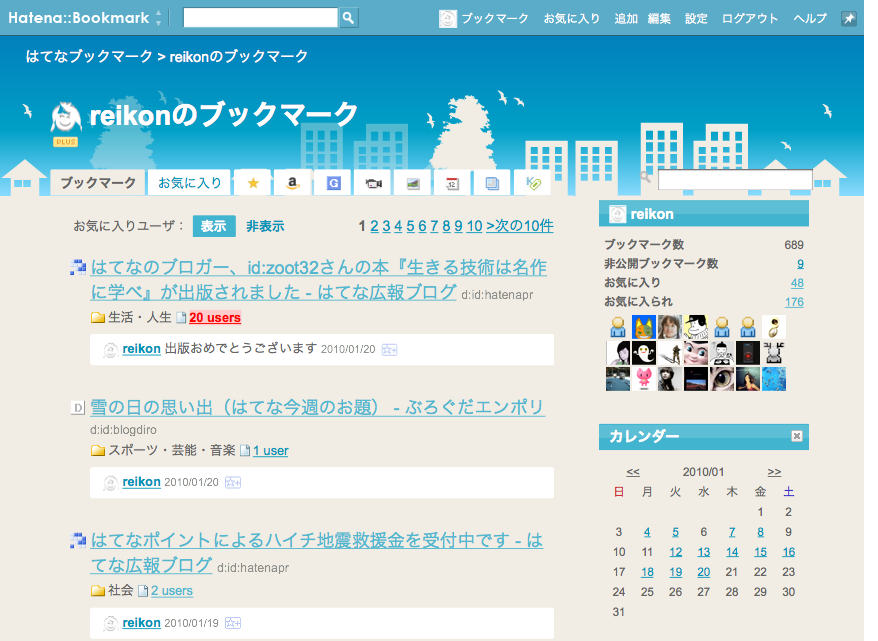878x641 pixels.
Task: Click pink cat avatar in favorites grid
Action: [643, 379]
